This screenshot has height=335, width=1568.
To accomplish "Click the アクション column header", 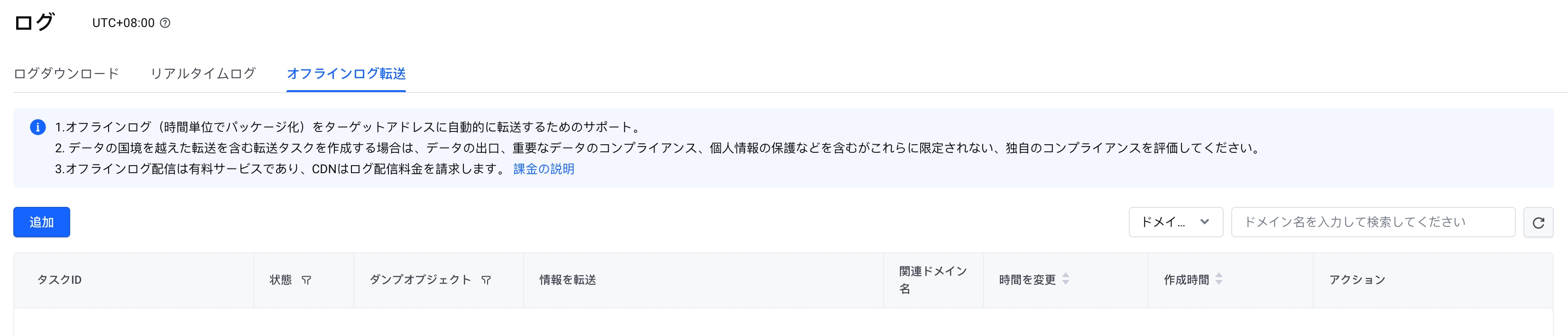I will click(x=1357, y=280).
